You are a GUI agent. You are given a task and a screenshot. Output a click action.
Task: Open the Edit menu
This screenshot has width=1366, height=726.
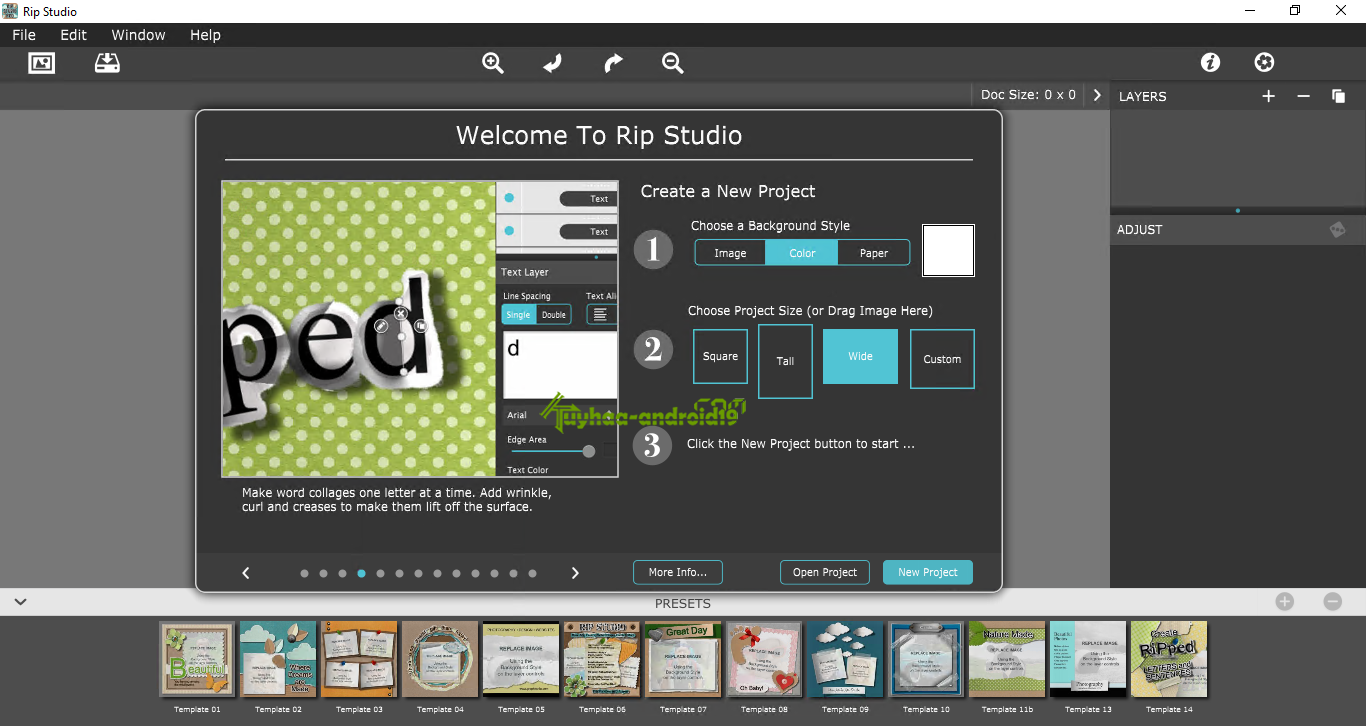tap(74, 35)
